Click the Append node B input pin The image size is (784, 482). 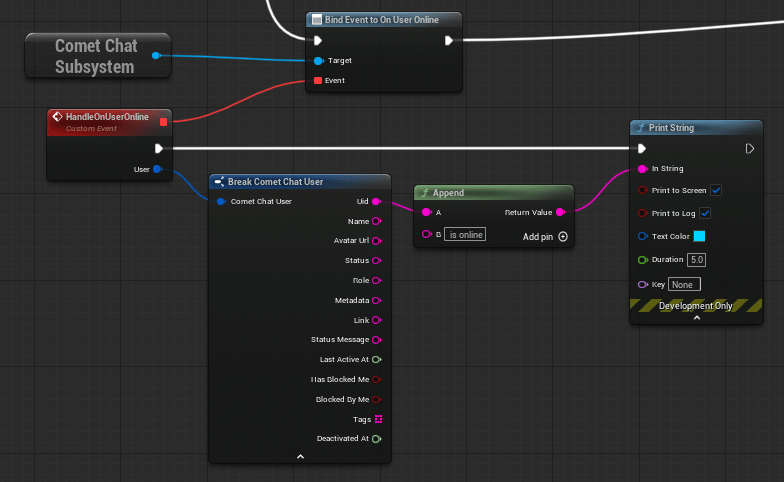coord(426,234)
